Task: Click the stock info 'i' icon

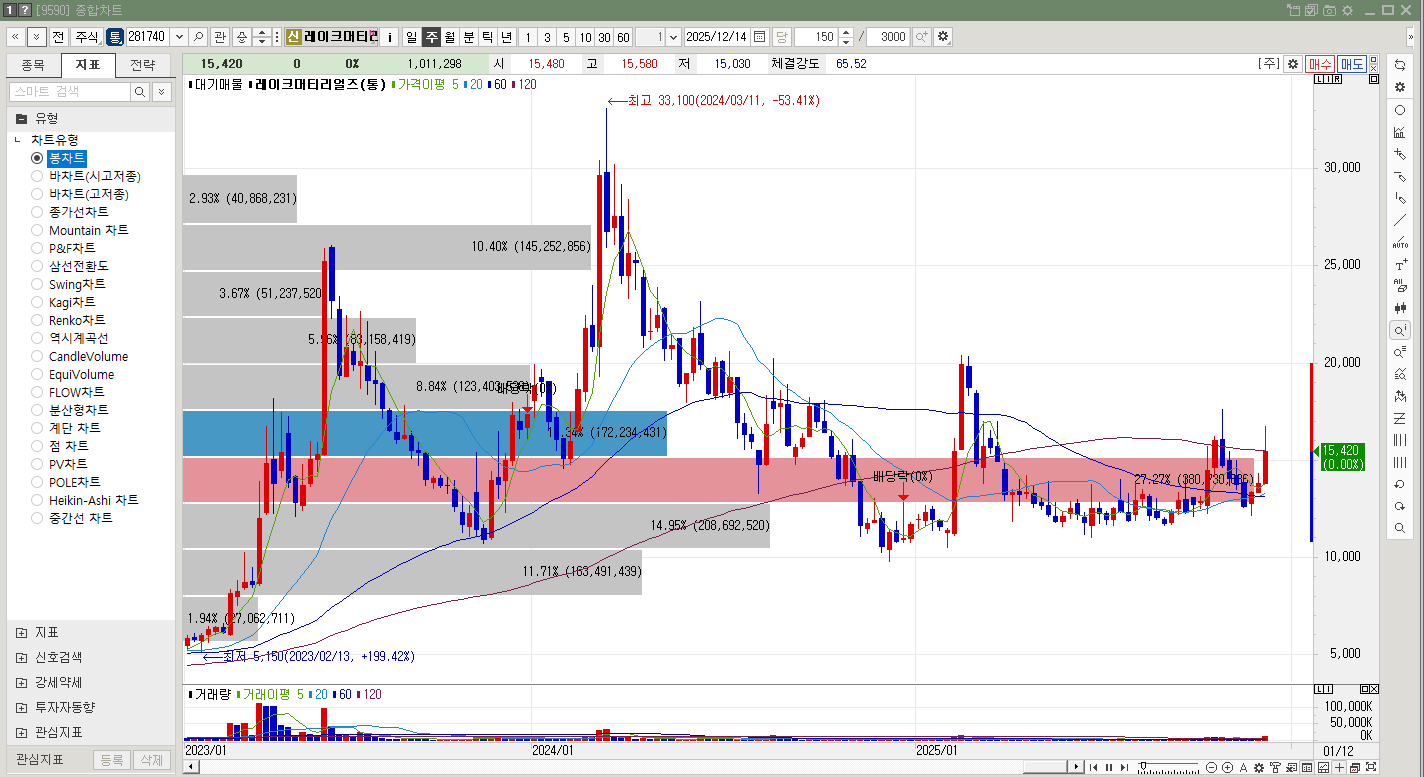Action: pyautogui.click(x=390, y=36)
